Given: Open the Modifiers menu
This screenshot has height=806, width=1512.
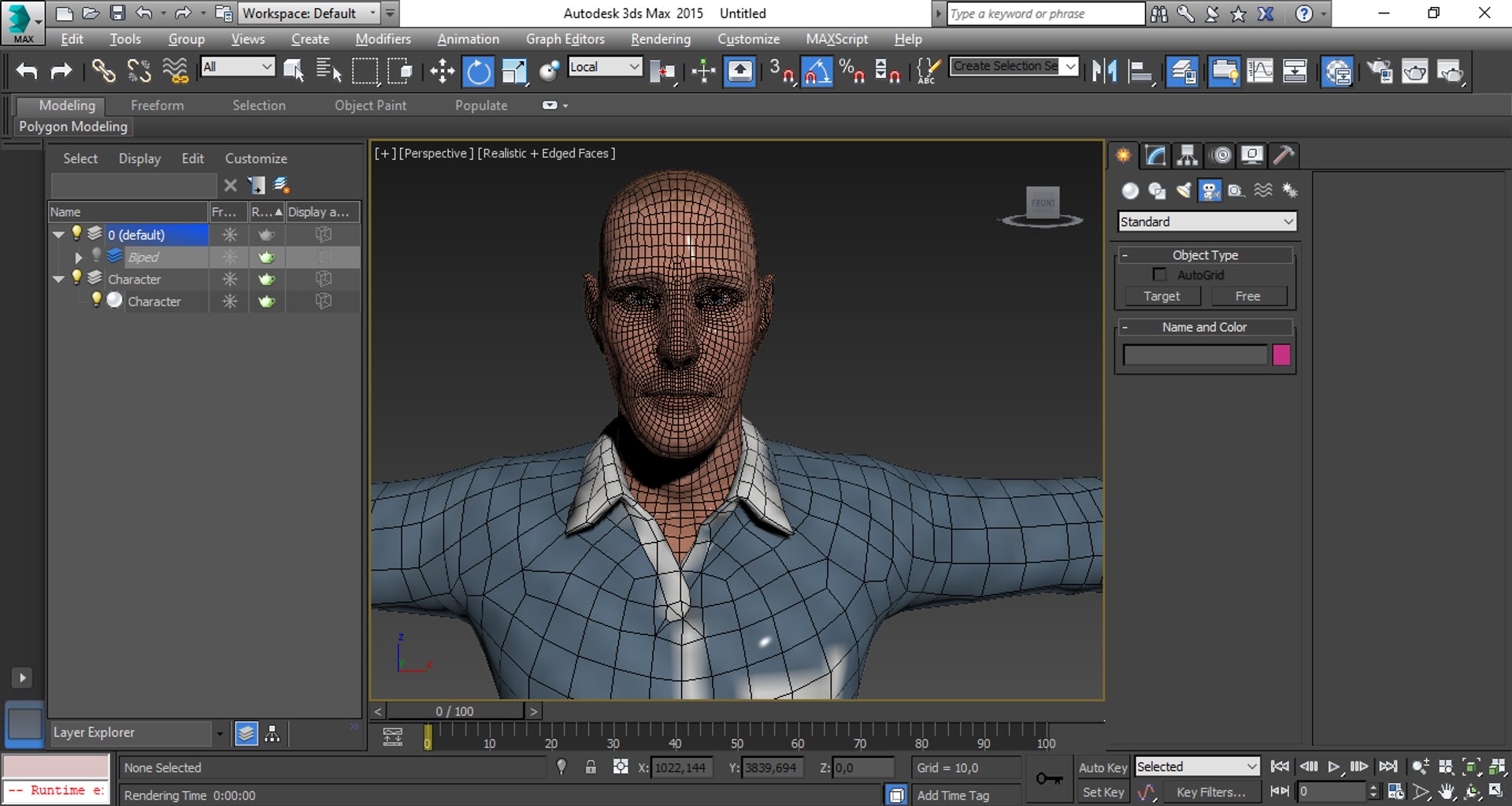Looking at the screenshot, I should [x=383, y=39].
